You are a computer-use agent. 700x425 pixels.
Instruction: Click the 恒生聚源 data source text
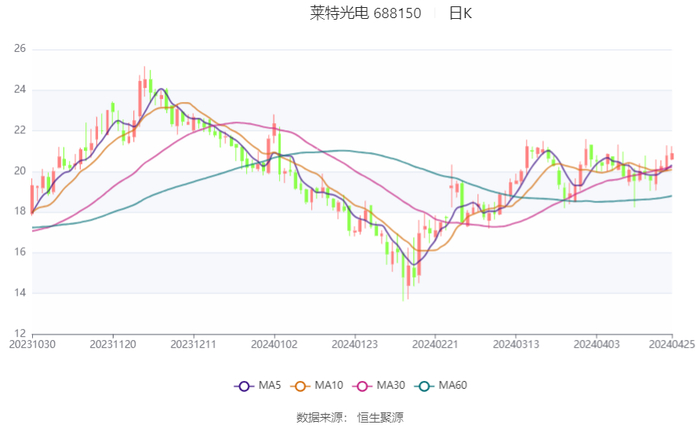click(380, 417)
